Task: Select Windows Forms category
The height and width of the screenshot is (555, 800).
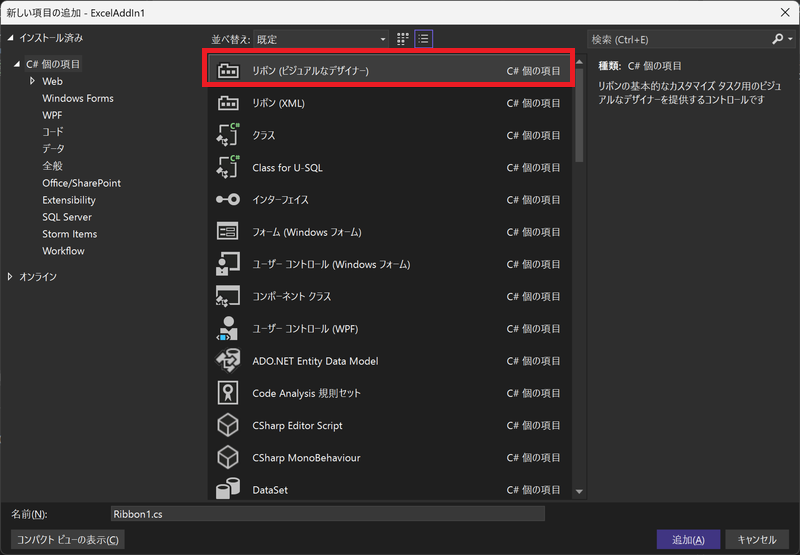Action: click(78, 98)
